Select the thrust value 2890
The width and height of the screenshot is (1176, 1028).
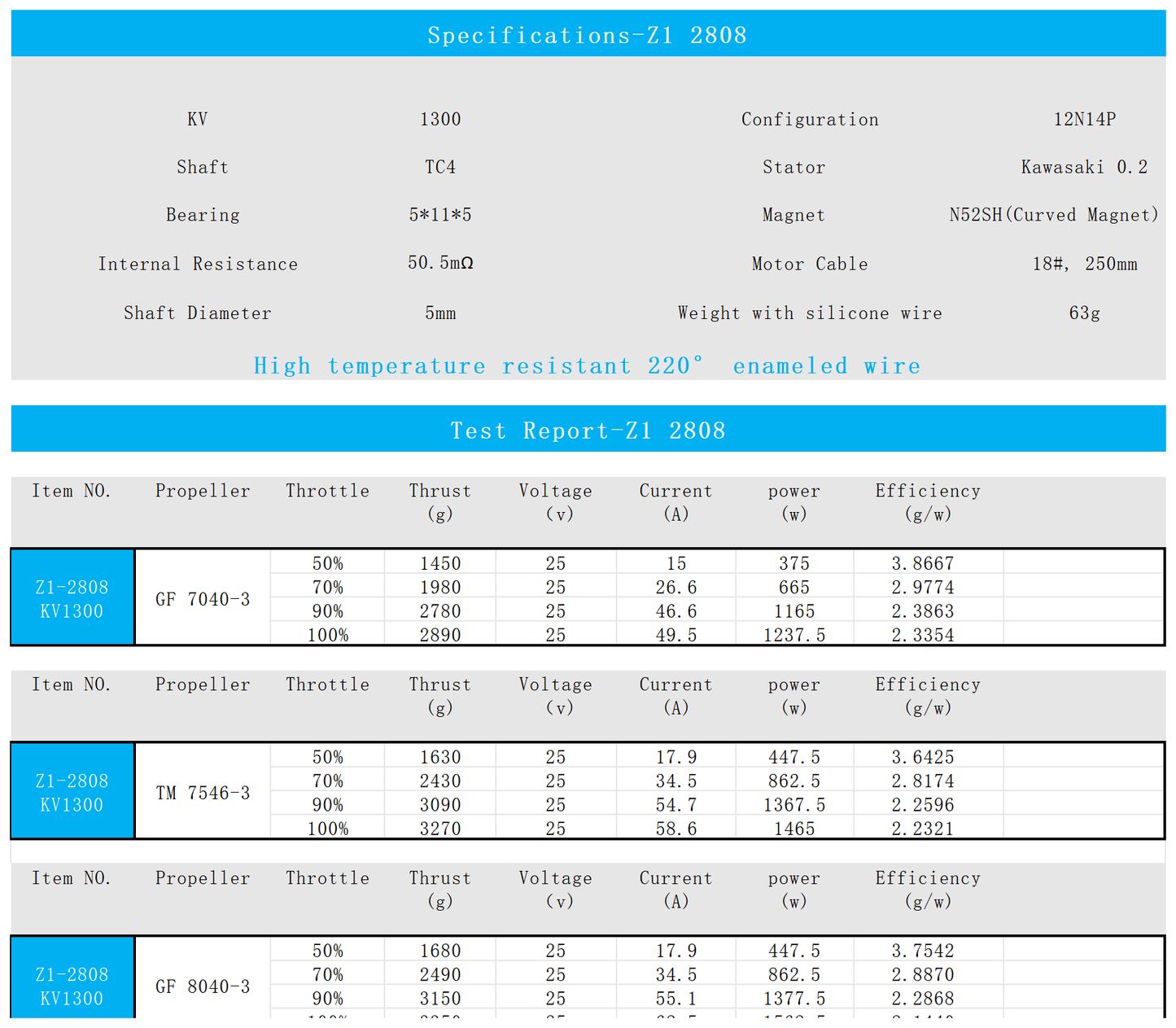click(x=440, y=635)
